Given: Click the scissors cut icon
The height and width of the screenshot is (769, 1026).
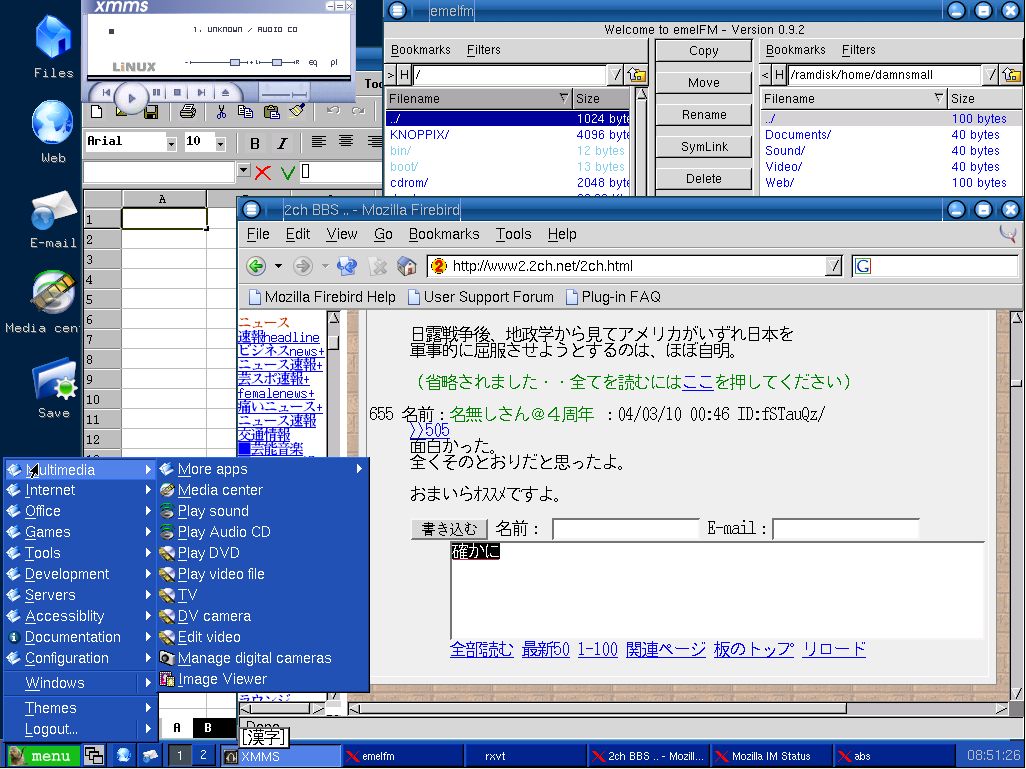Looking at the screenshot, I should click(221, 112).
